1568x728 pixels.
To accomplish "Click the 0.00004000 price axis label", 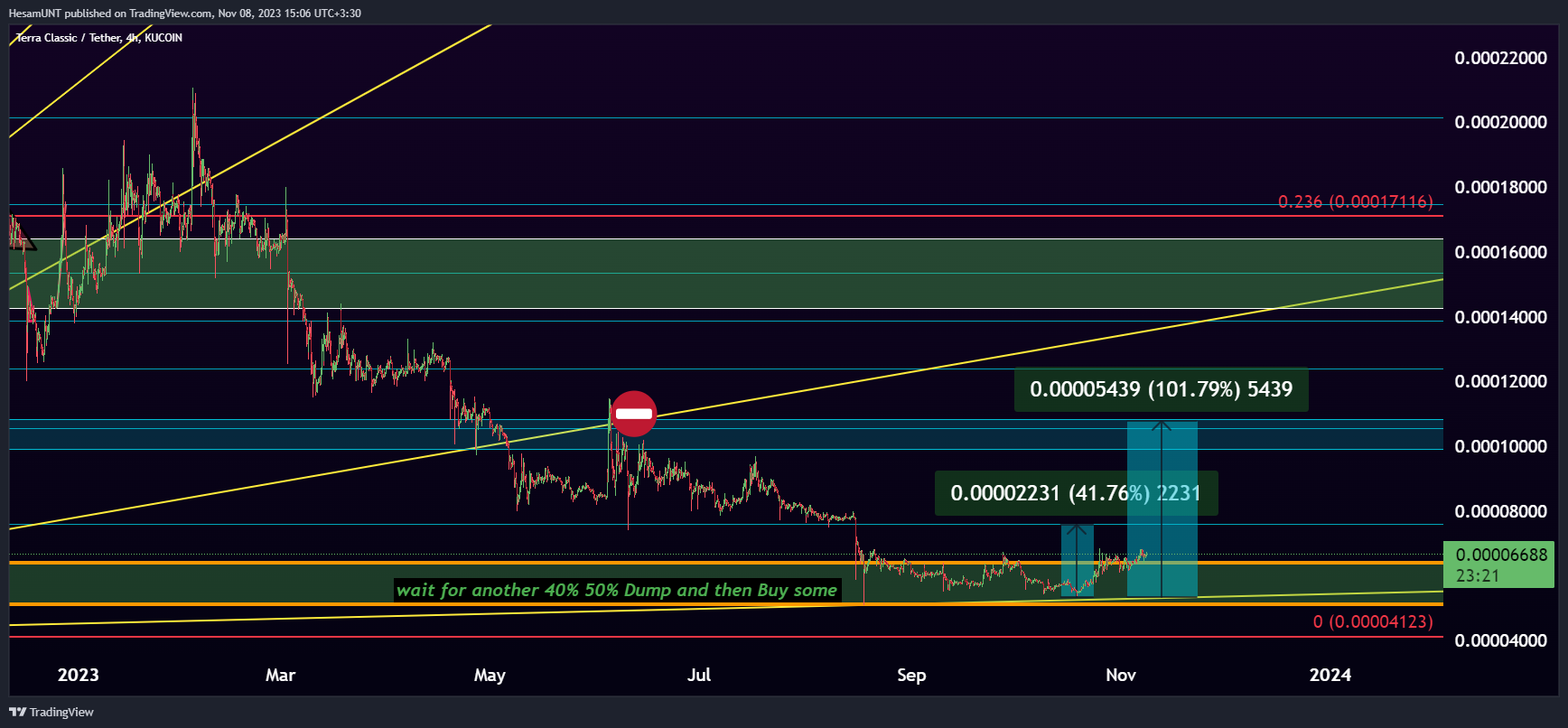I will (x=1500, y=640).
